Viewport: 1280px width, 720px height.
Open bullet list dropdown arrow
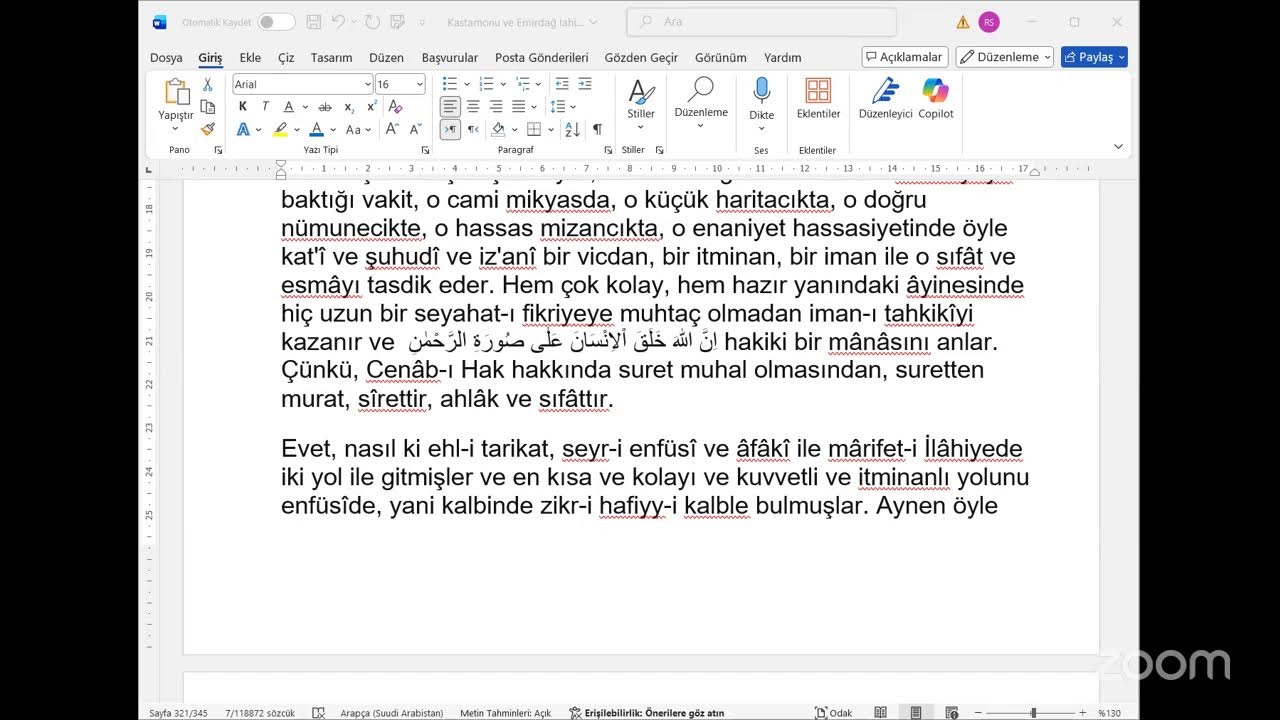[465, 84]
